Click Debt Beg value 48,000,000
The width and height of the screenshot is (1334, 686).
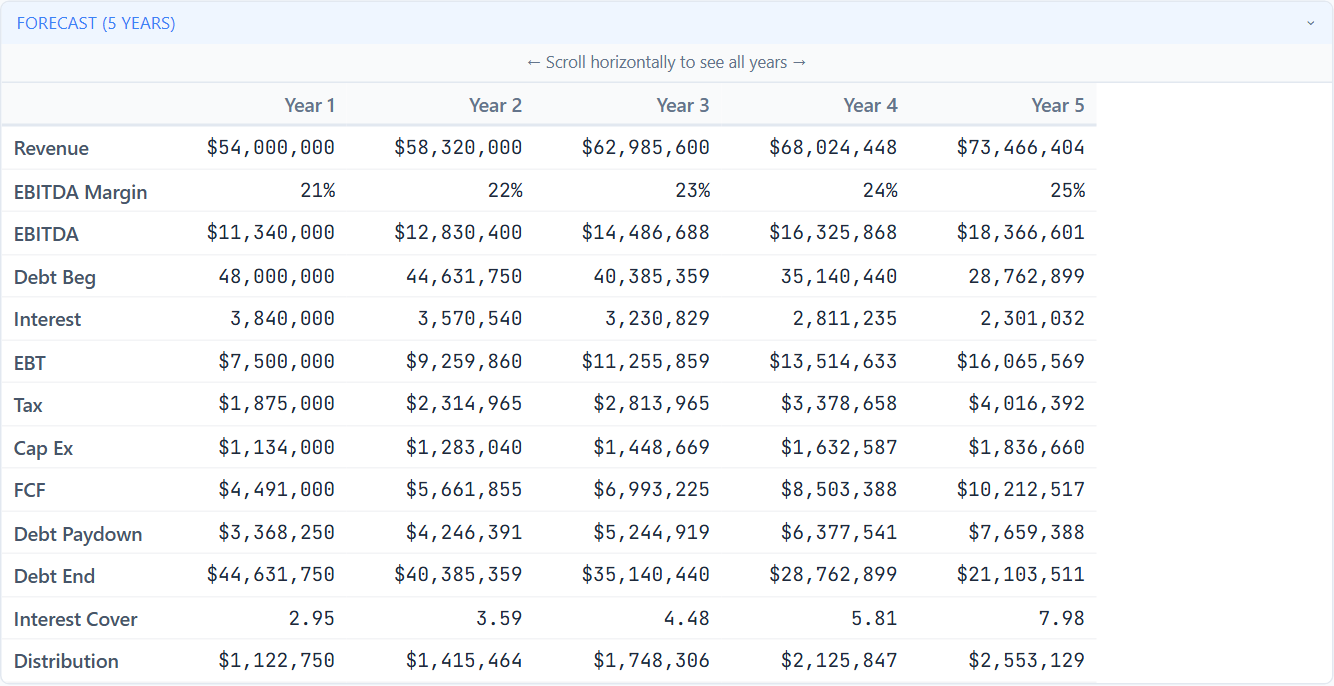tap(277, 276)
